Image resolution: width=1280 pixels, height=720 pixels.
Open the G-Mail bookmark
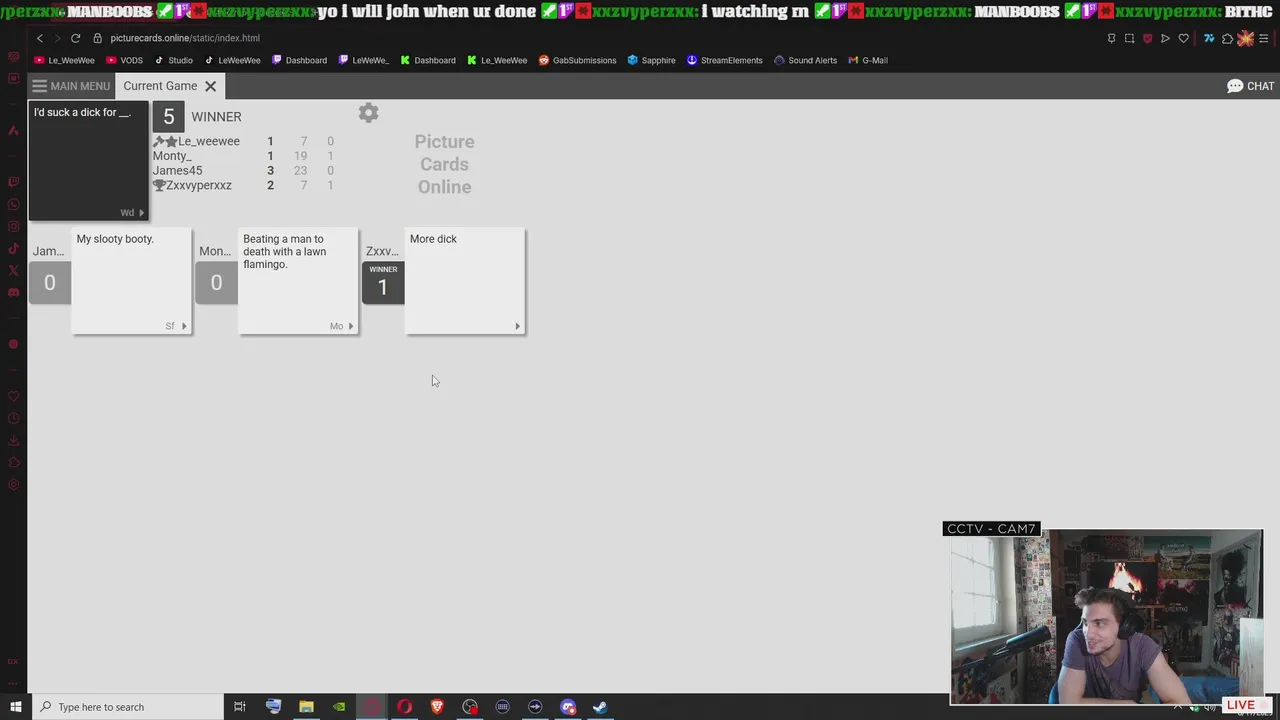pos(867,60)
